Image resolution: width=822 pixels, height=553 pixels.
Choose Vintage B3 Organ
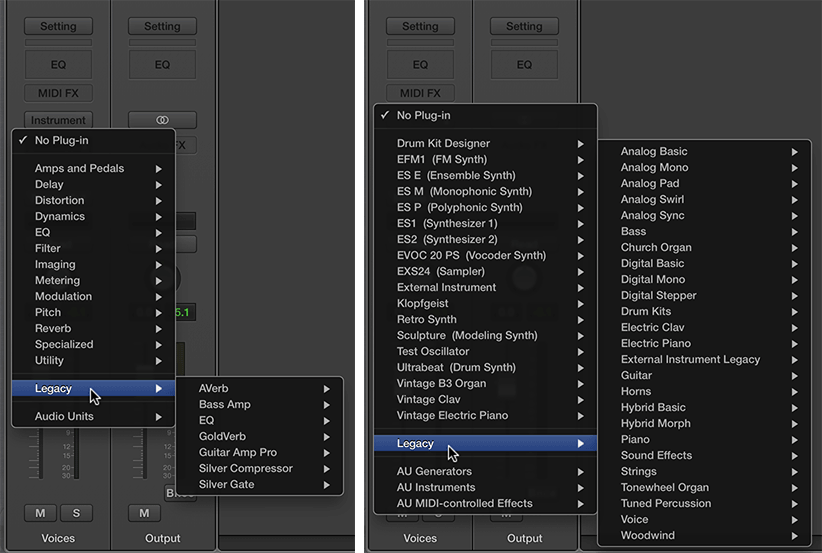click(x=485, y=384)
